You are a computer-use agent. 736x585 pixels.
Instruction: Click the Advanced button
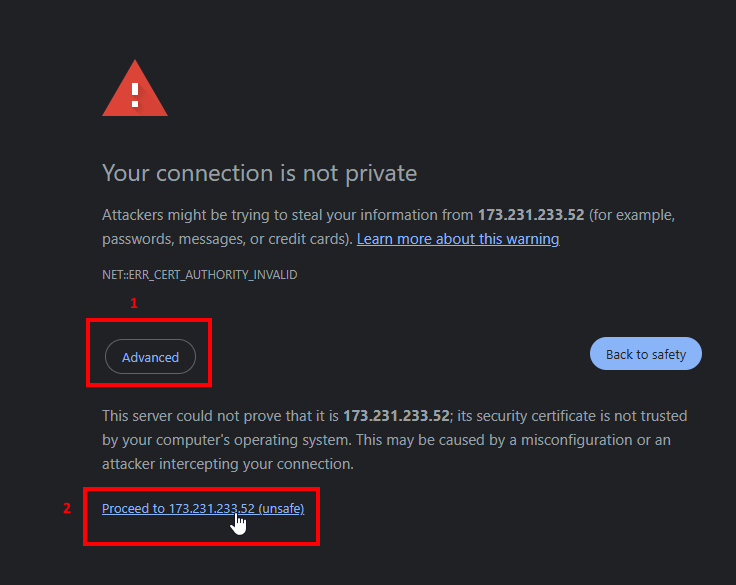pos(150,357)
